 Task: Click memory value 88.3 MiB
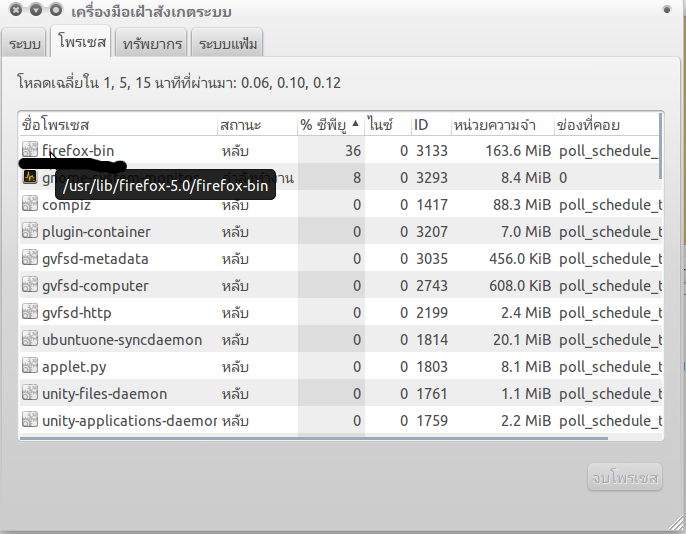click(522, 205)
